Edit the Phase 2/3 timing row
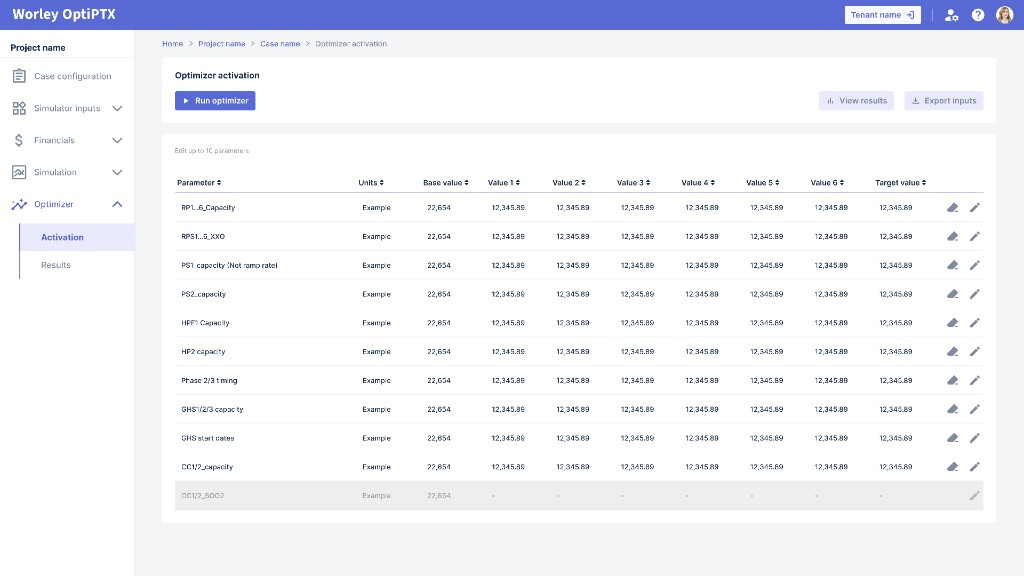Viewport: 1024px width, 576px height. pos(974,380)
